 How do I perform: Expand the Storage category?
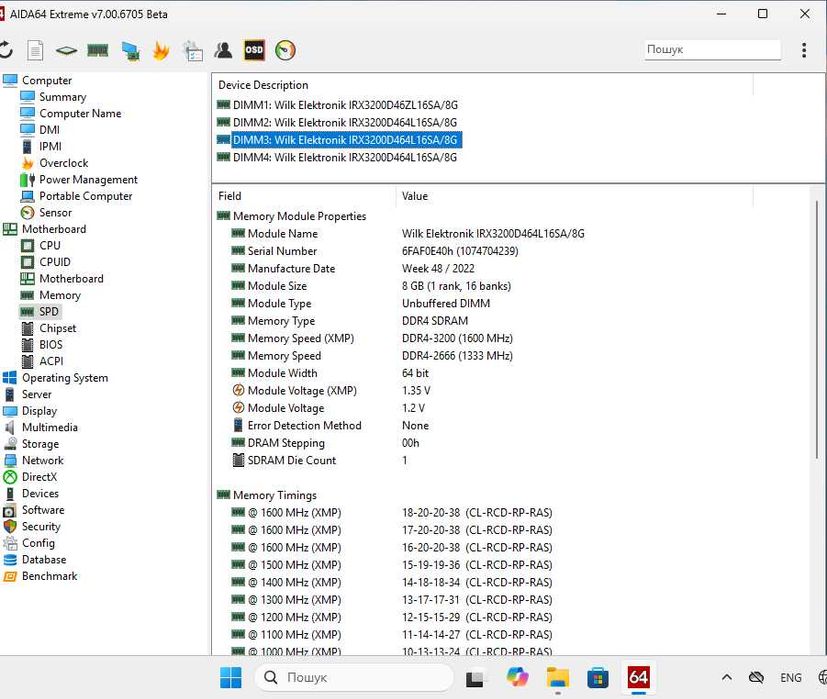[40, 444]
